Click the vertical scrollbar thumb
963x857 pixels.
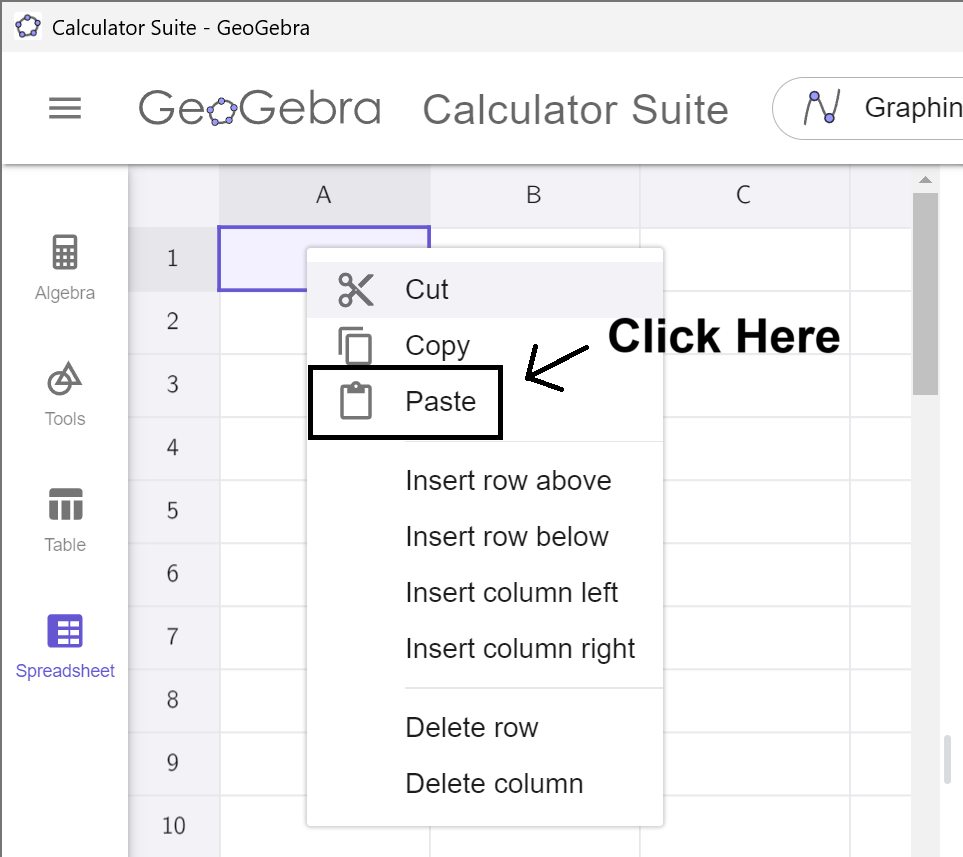coord(925,294)
